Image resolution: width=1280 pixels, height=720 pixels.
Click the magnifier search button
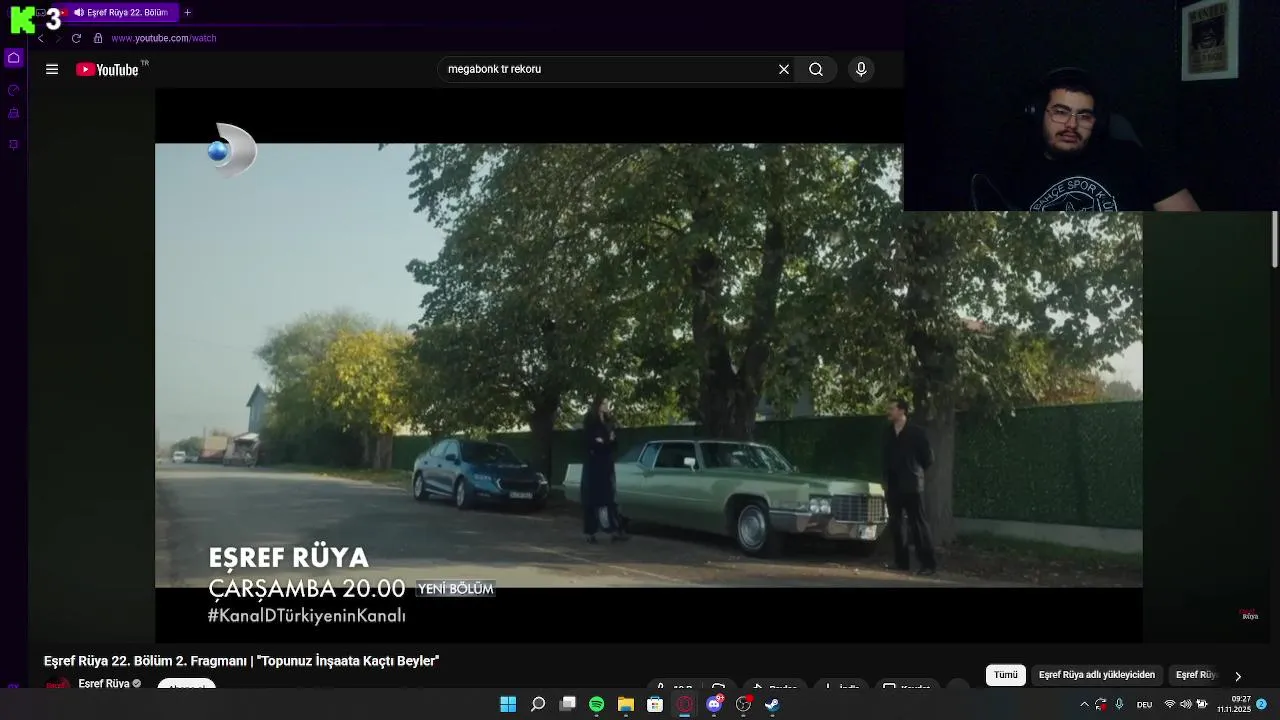816,69
